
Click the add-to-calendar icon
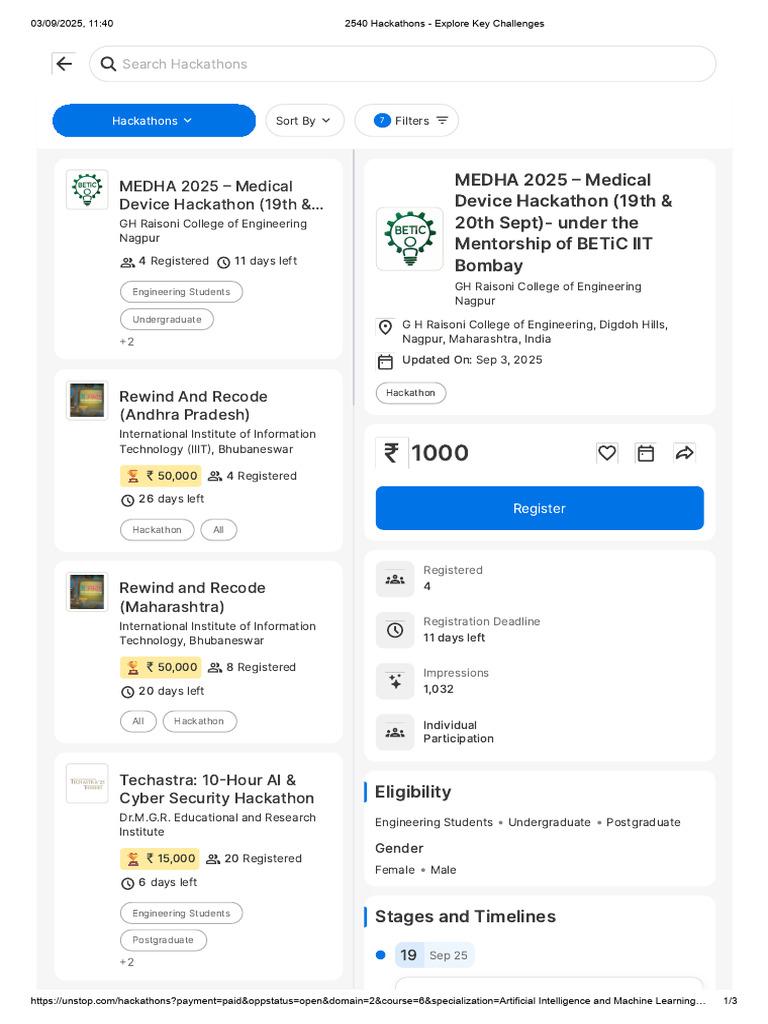[x=646, y=453]
